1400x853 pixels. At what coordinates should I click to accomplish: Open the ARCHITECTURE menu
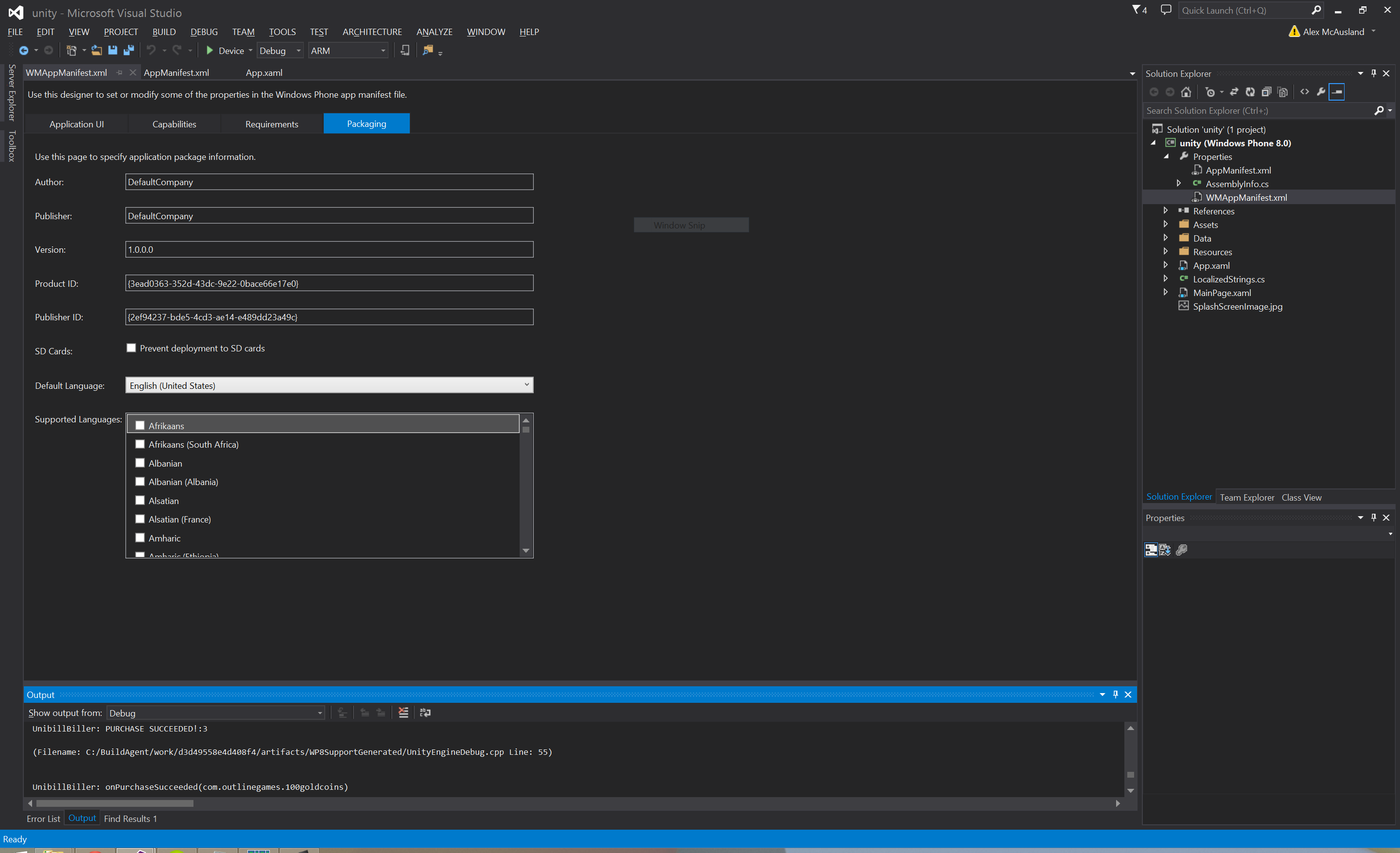372,32
